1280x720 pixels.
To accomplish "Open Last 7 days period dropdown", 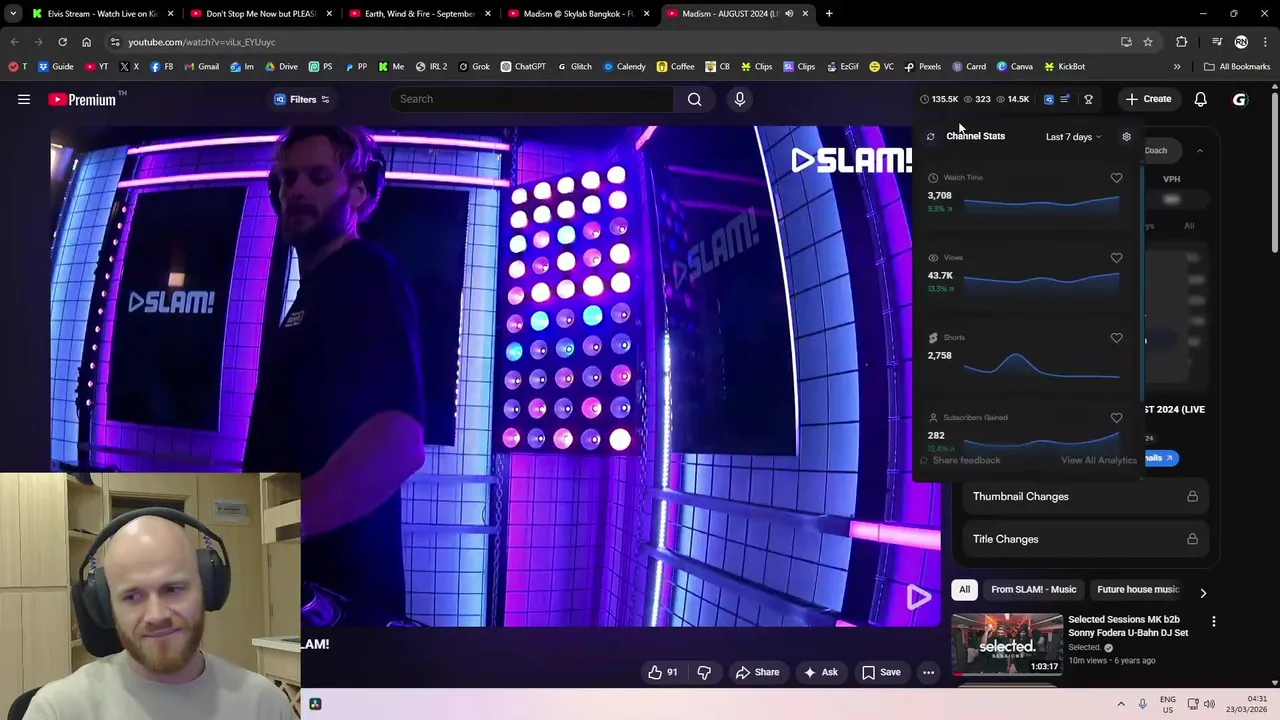I will [x=1073, y=137].
